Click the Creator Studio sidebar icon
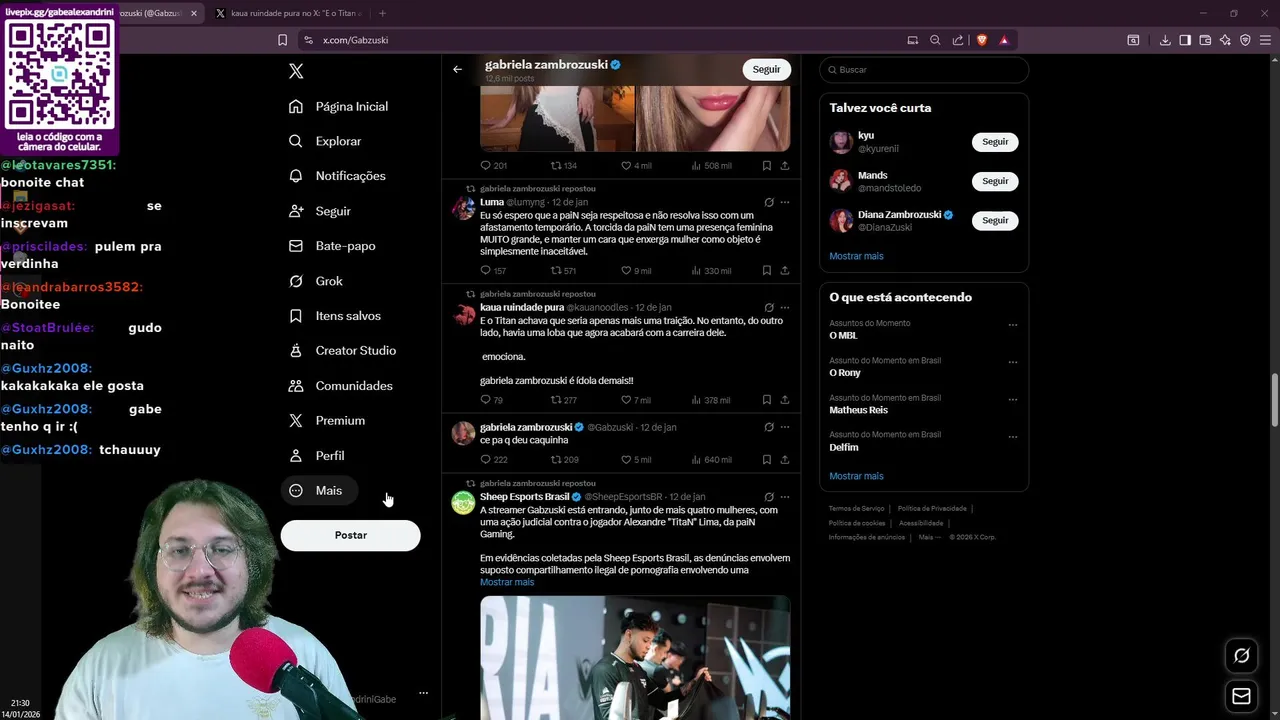Viewport: 1280px width, 720px height. (x=296, y=351)
